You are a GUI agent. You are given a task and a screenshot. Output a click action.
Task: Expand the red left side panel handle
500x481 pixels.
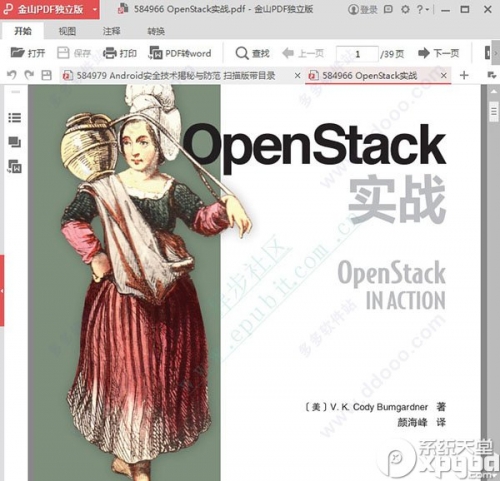coord(2,291)
